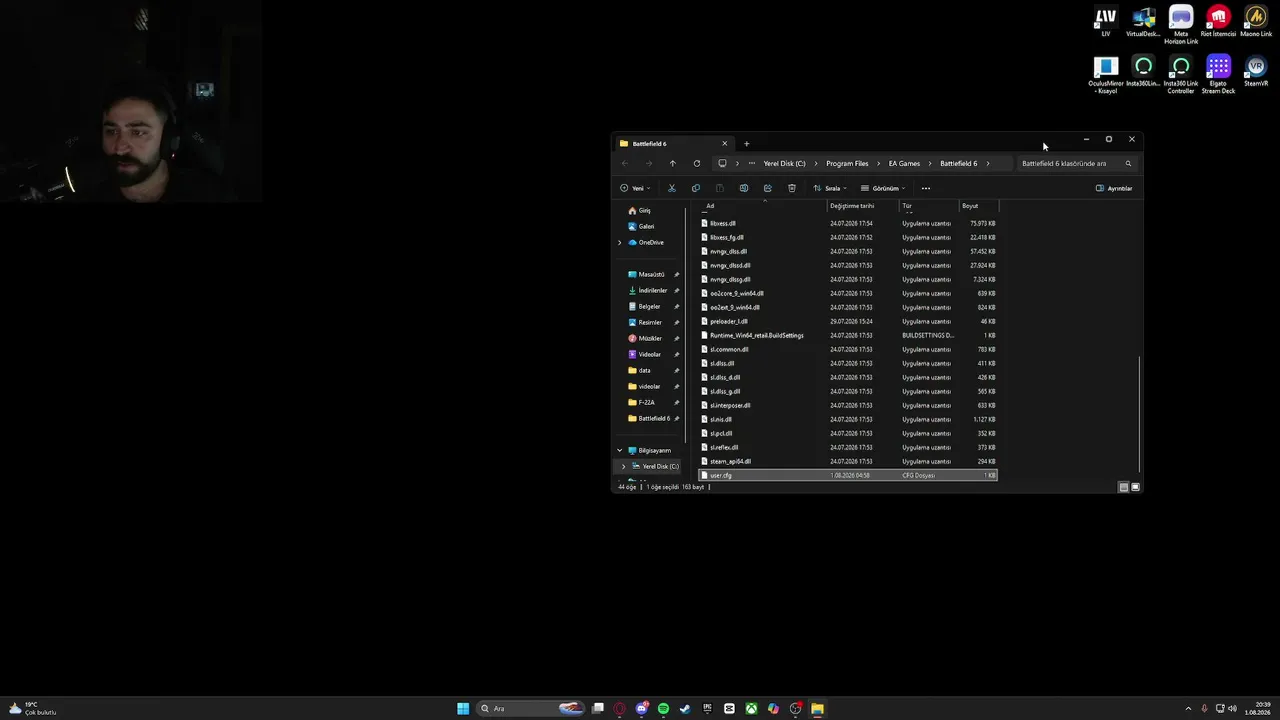Open Insta360 Link Controller desktop icon

pyautogui.click(x=1181, y=76)
